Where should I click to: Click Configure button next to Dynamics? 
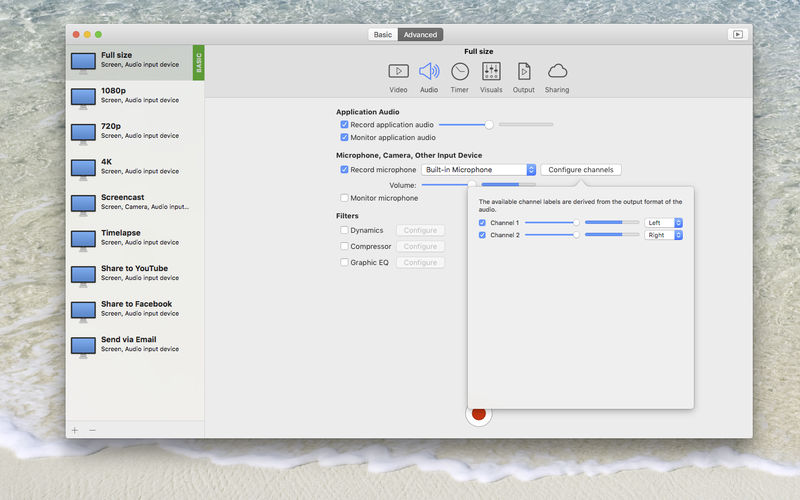[x=420, y=230]
